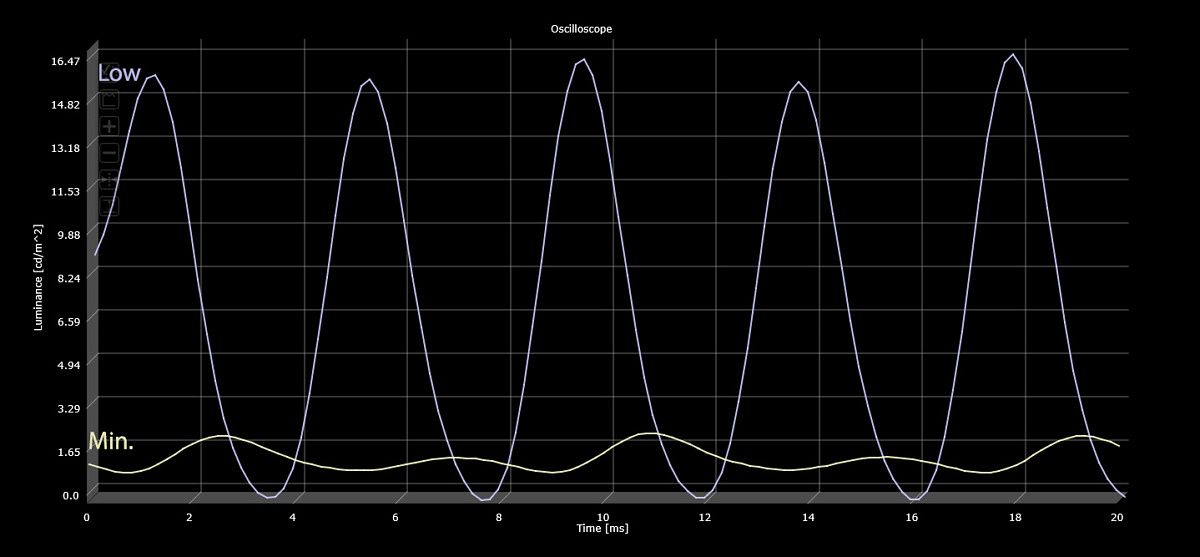Viewport: 1200px width, 557px height.
Task: Click the 18 tick on the time axis
Action: (1015, 517)
